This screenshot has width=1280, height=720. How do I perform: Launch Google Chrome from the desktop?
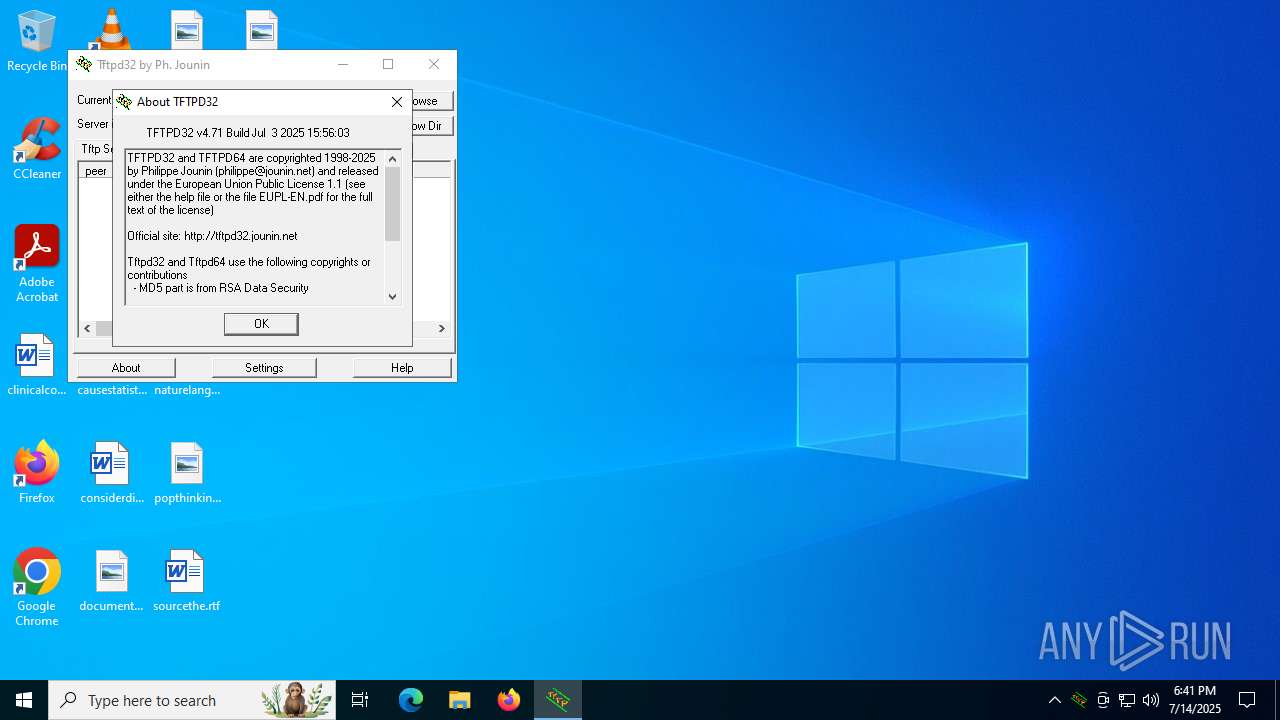[x=37, y=588]
